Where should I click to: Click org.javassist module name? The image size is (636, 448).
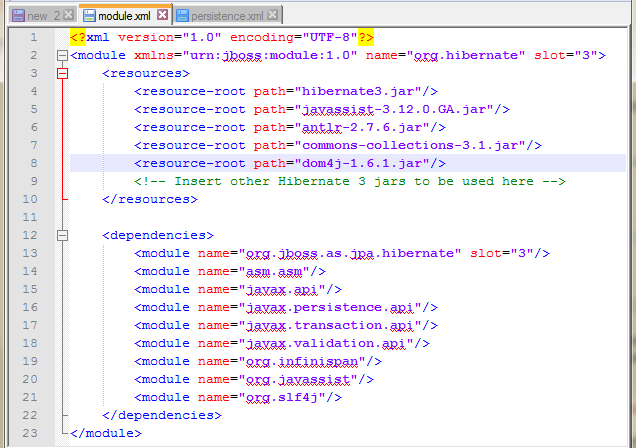pyautogui.click(x=298, y=379)
